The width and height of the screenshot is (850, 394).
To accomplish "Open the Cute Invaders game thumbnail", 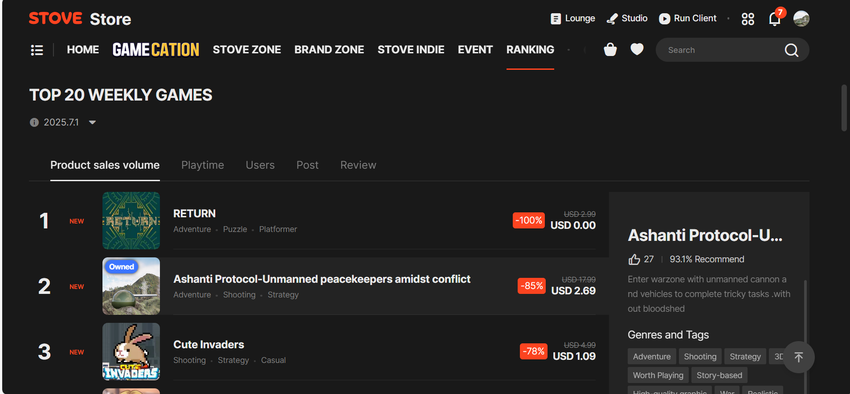I will coord(131,352).
